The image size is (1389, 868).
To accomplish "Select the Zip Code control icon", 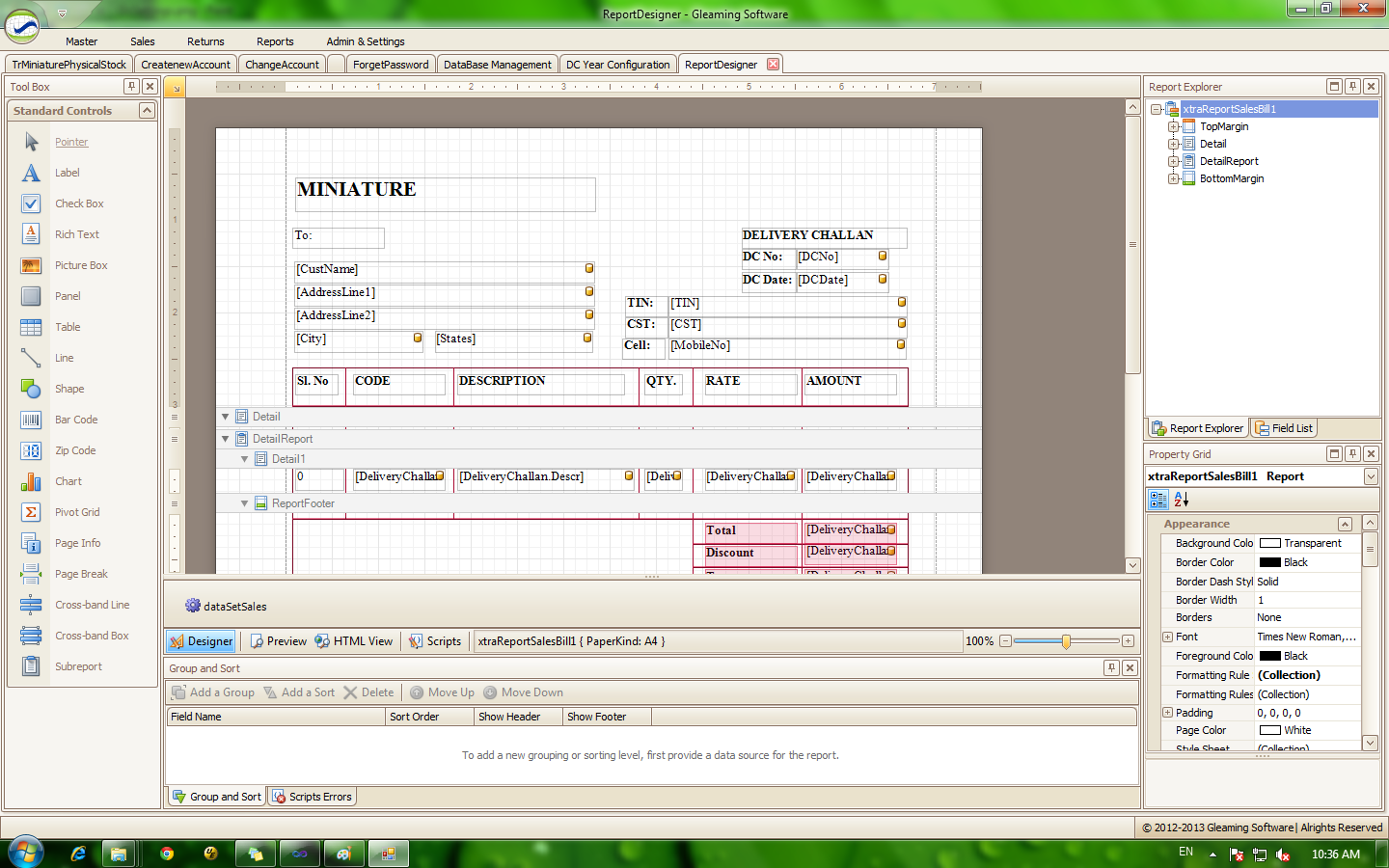I will pyautogui.click(x=31, y=450).
